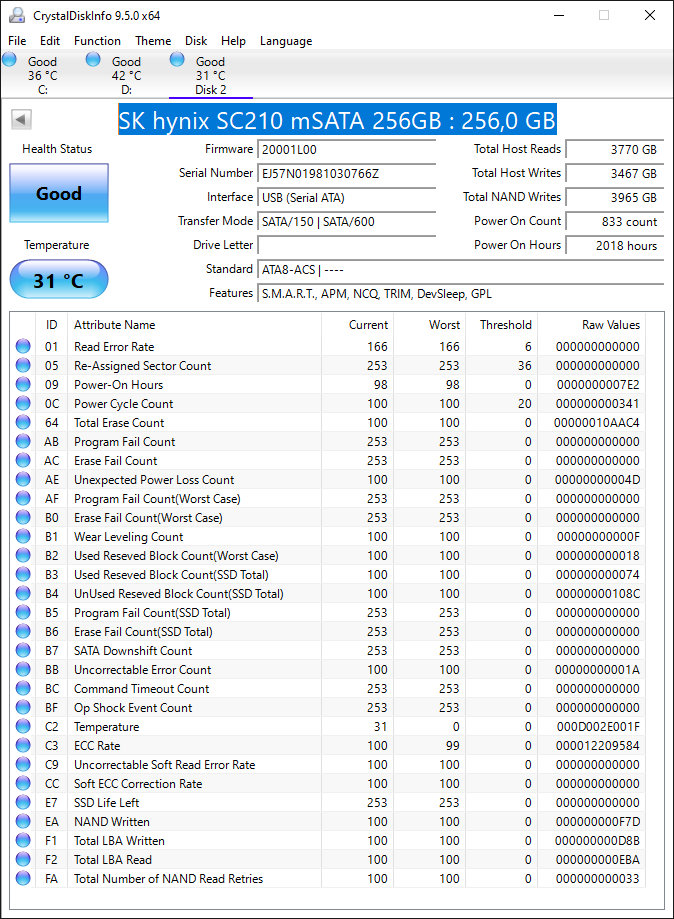The image size is (674, 919).
Task: Select the Erase Fail Count(SSD Total) row
Action: point(328,631)
